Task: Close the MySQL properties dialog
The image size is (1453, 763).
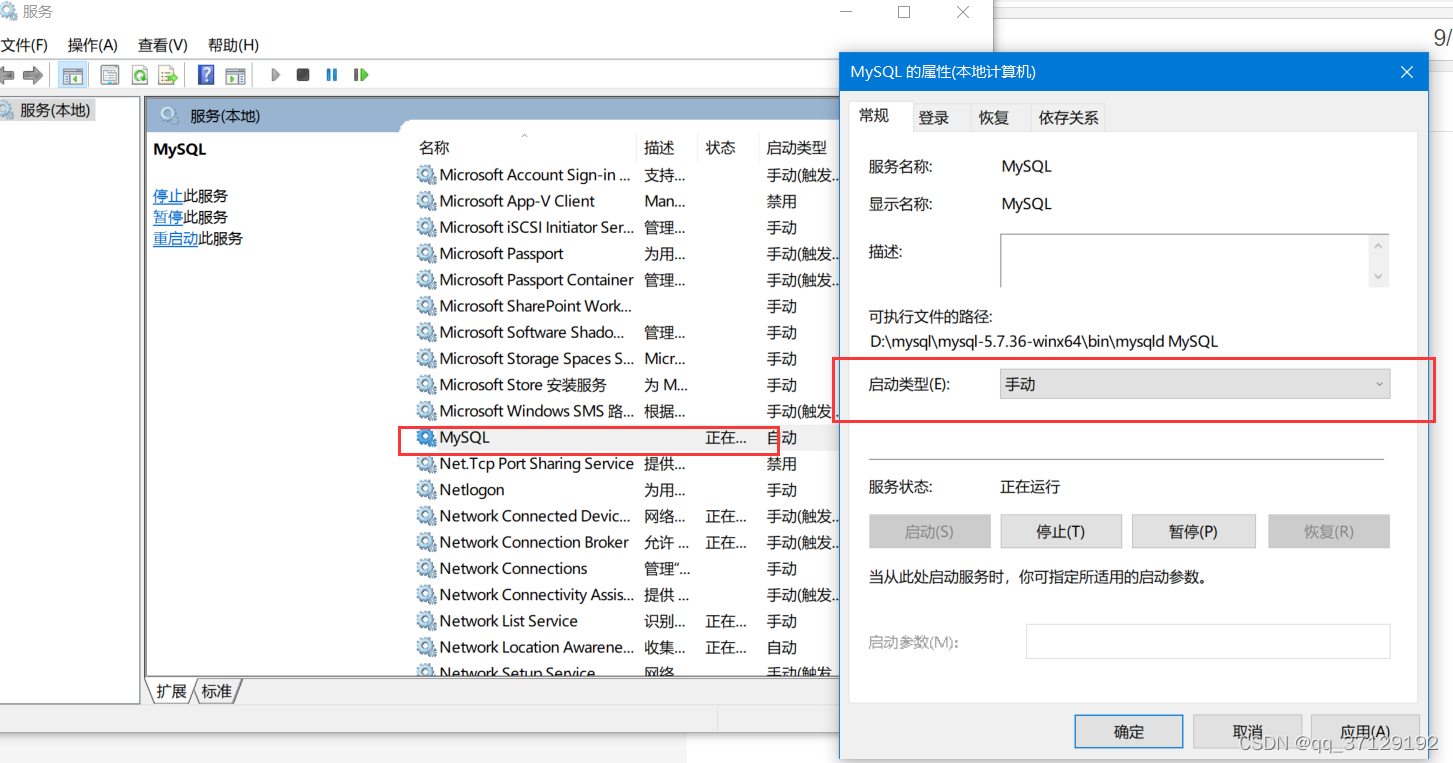Action: pos(1406,72)
